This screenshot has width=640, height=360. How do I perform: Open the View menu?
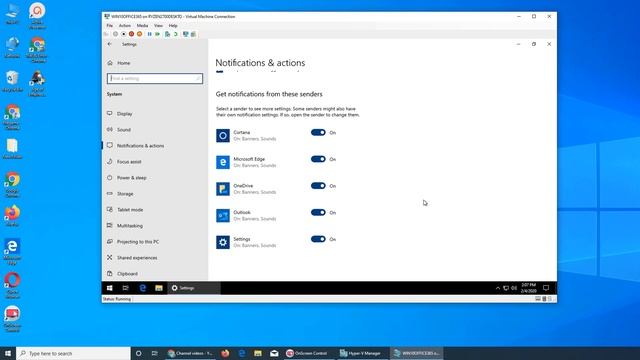[x=158, y=25]
